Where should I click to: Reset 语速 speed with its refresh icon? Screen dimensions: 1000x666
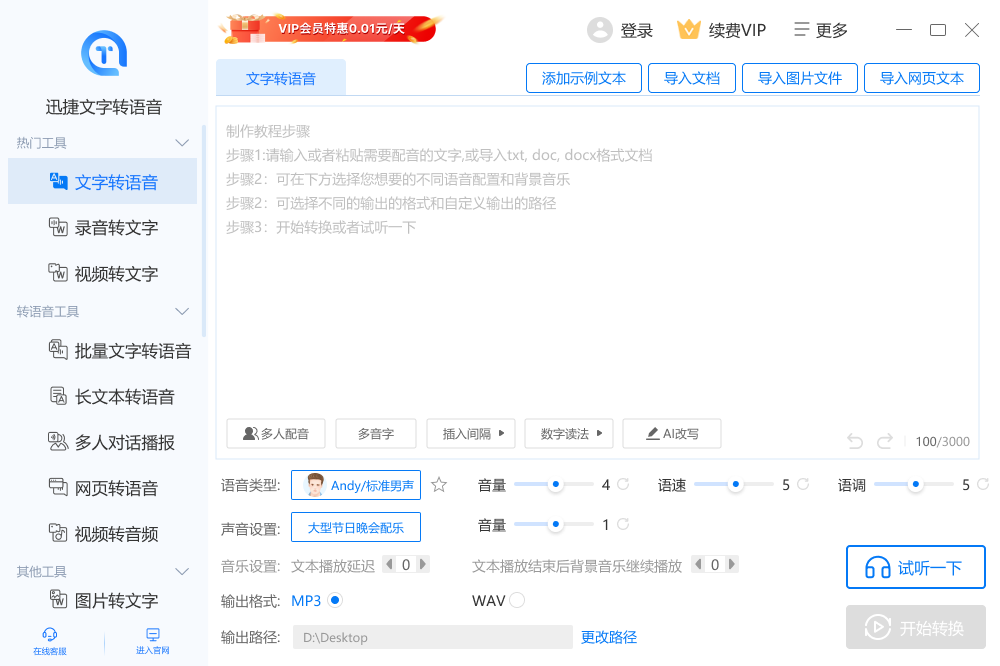click(803, 485)
